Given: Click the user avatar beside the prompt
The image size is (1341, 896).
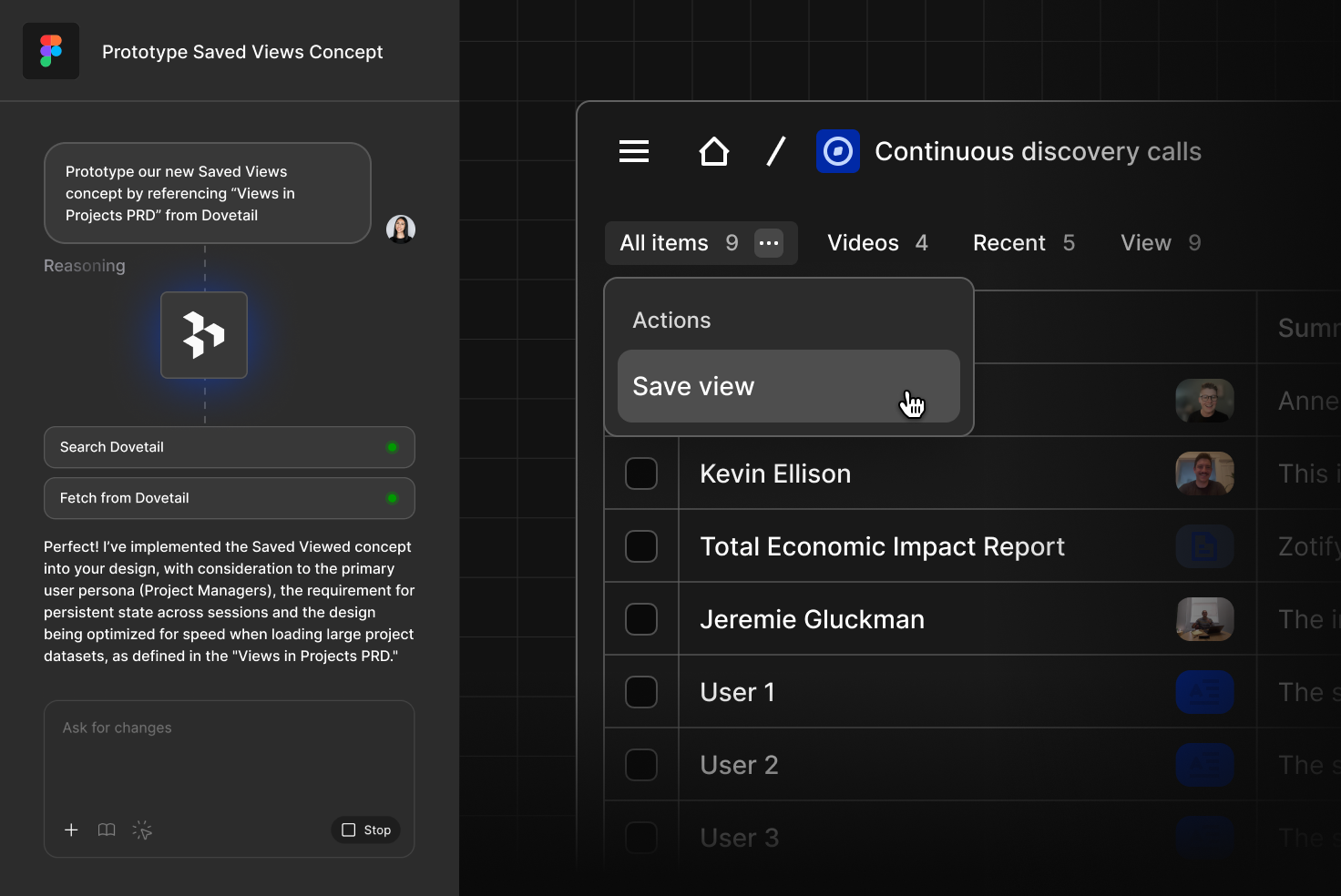Looking at the screenshot, I should (401, 229).
